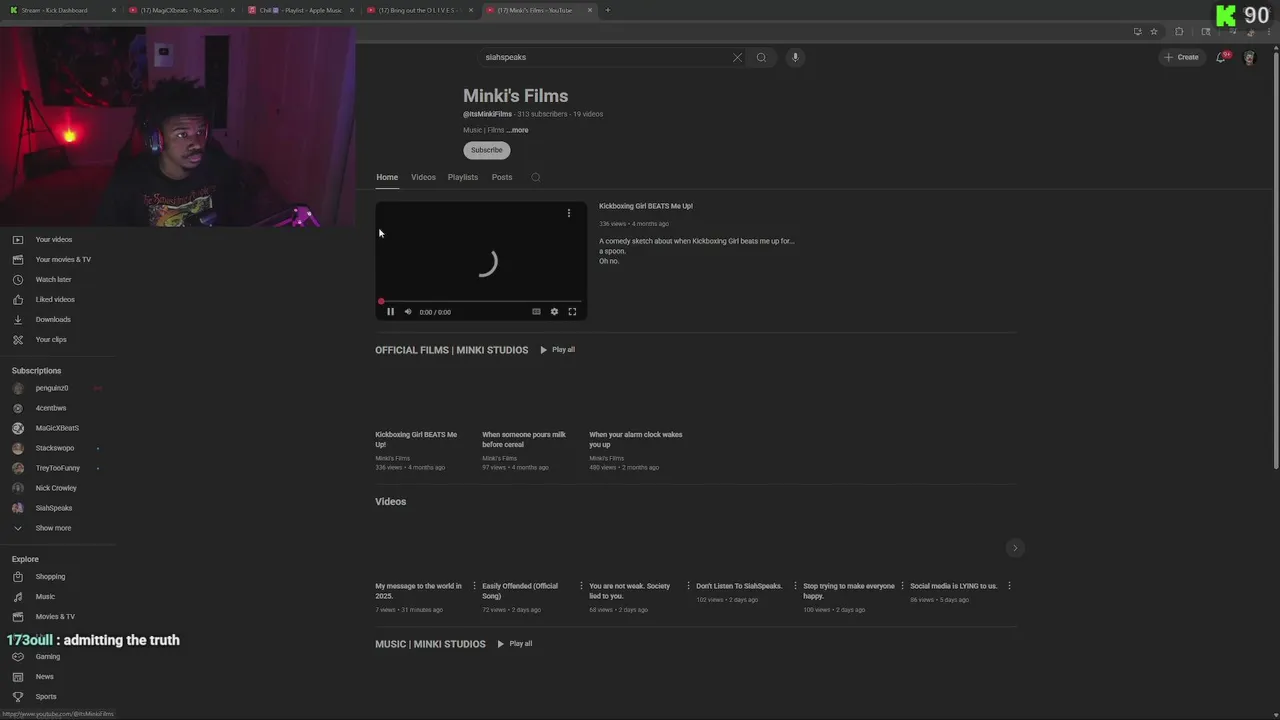Pause the featured video player
Screen dimensions: 1280x720
pyautogui.click(x=390, y=312)
